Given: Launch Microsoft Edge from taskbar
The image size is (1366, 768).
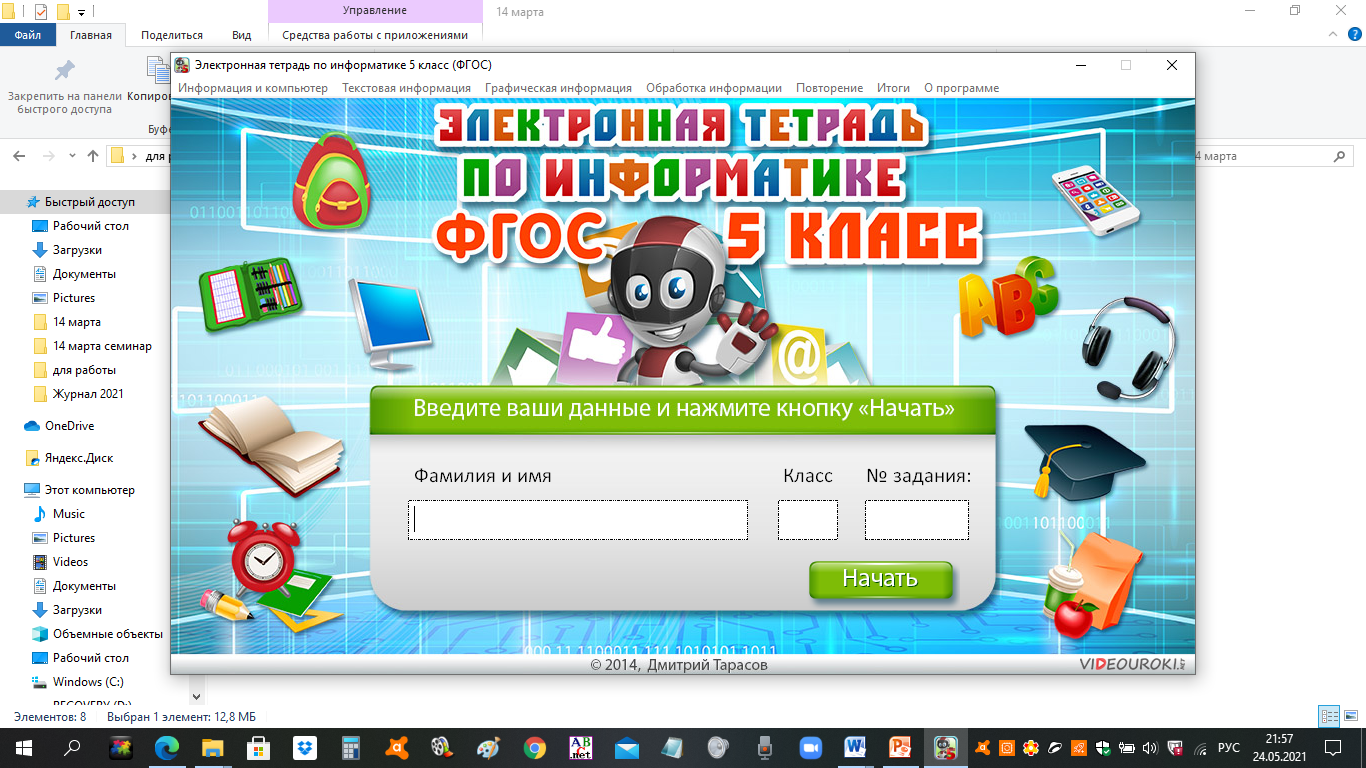Looking at the screenshot, I should [x=165, y=747].
